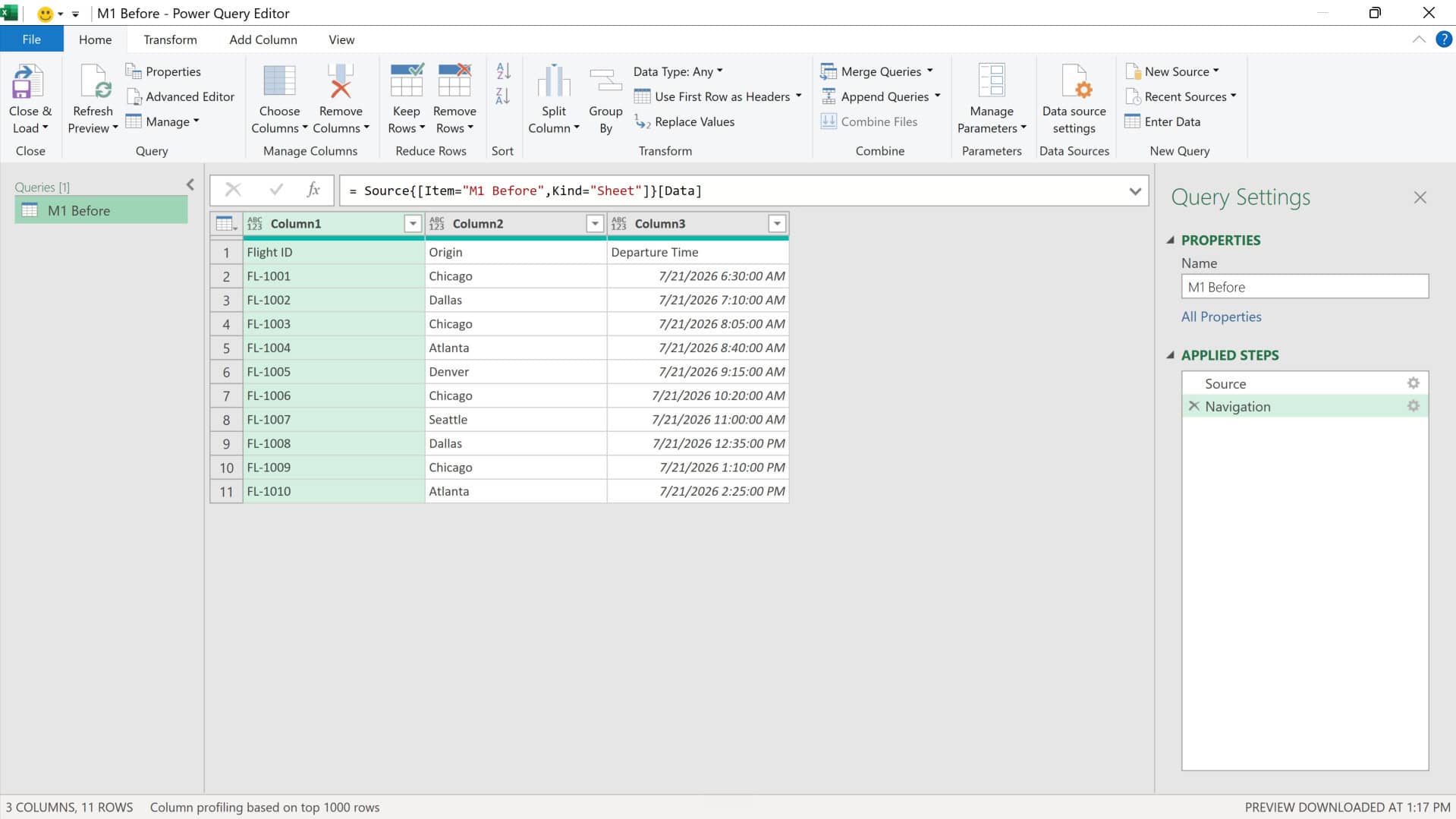1456x819 pixels.
Task: Switch to the Add Column tab
Action: click(x=263, y=39)
